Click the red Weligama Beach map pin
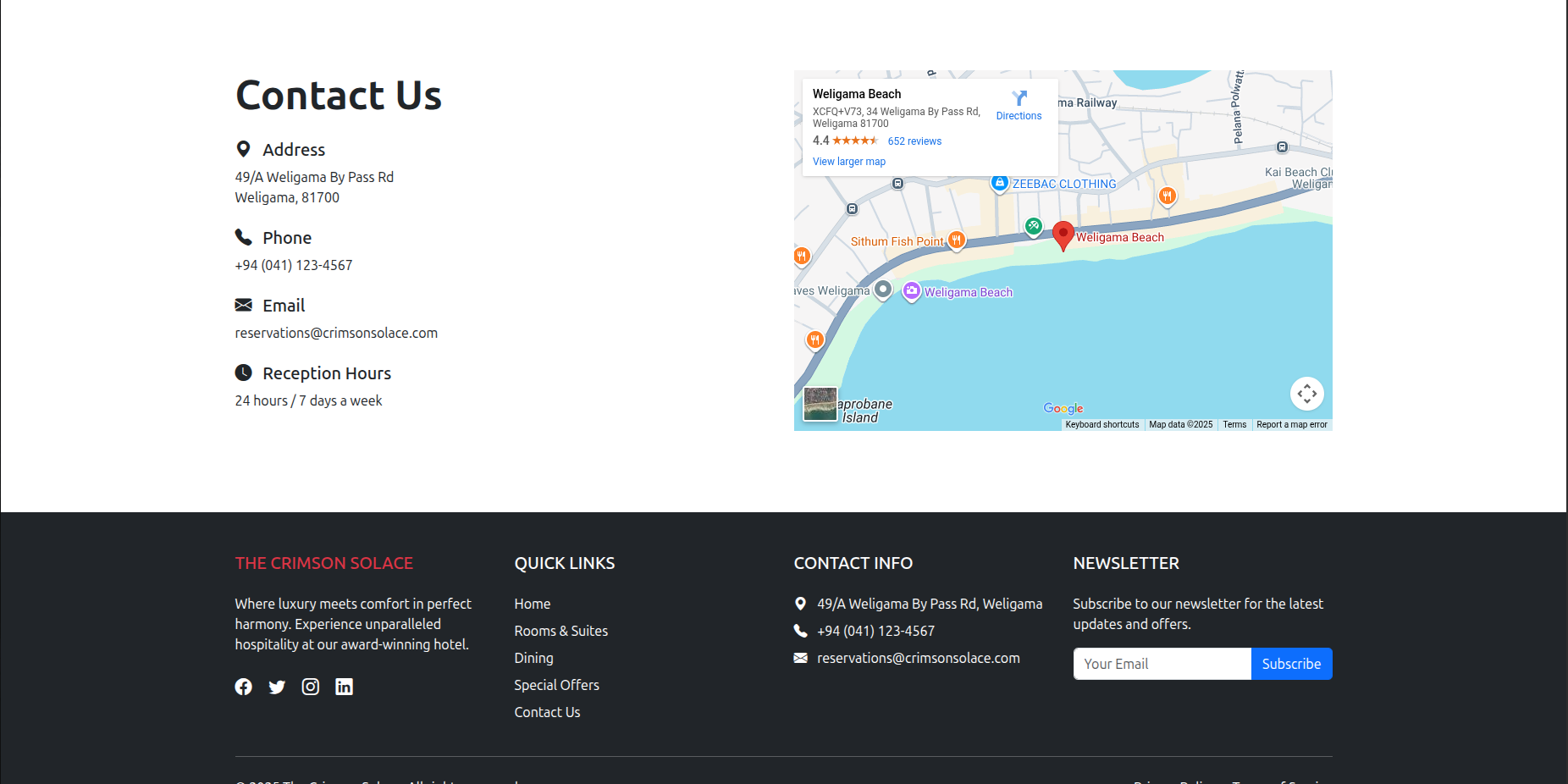The image size is (1568, 784). (x=1063, y=235)
